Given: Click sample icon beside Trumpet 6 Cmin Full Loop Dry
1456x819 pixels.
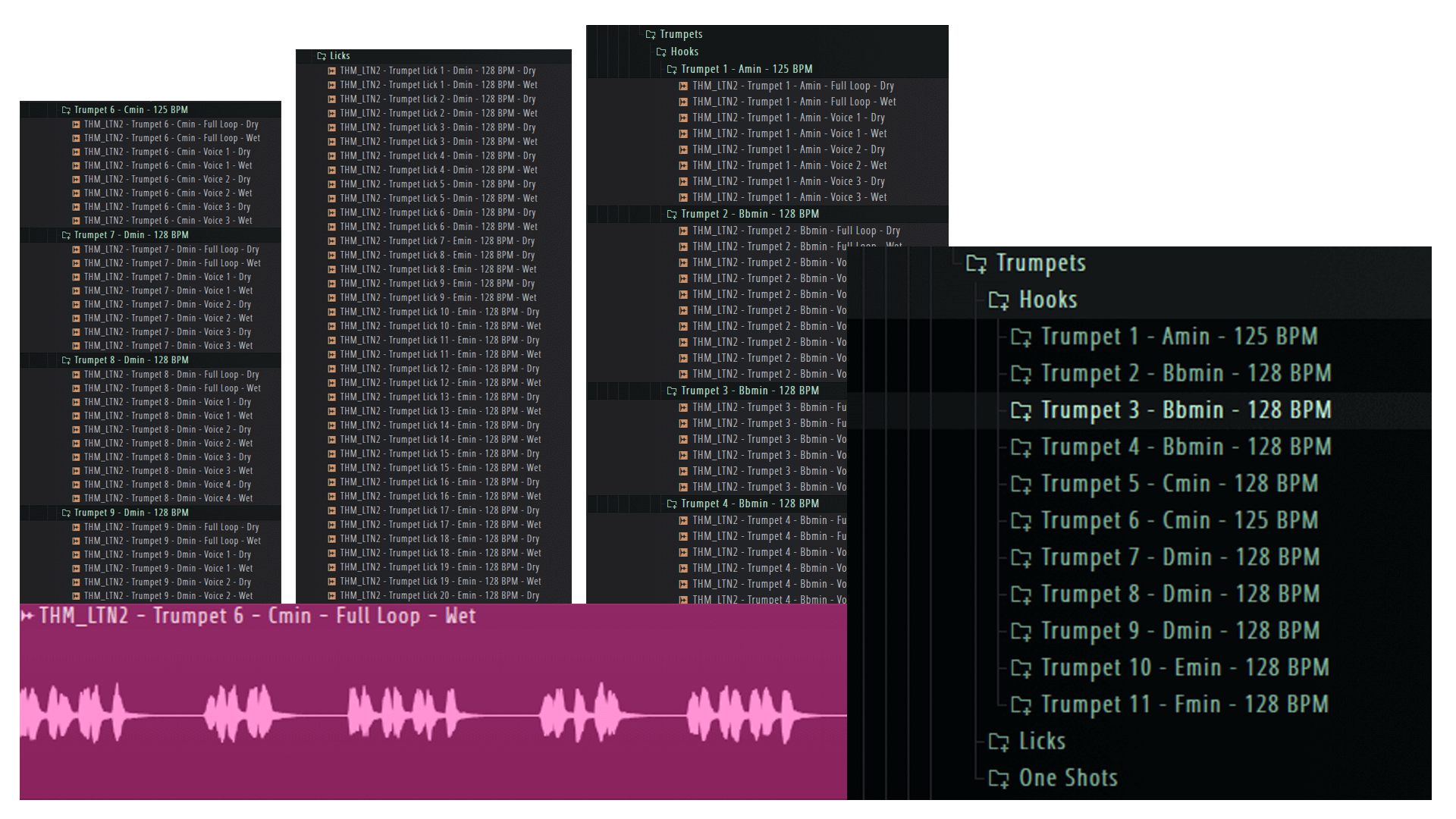Looking at the screenshot, I should (76, 124).
